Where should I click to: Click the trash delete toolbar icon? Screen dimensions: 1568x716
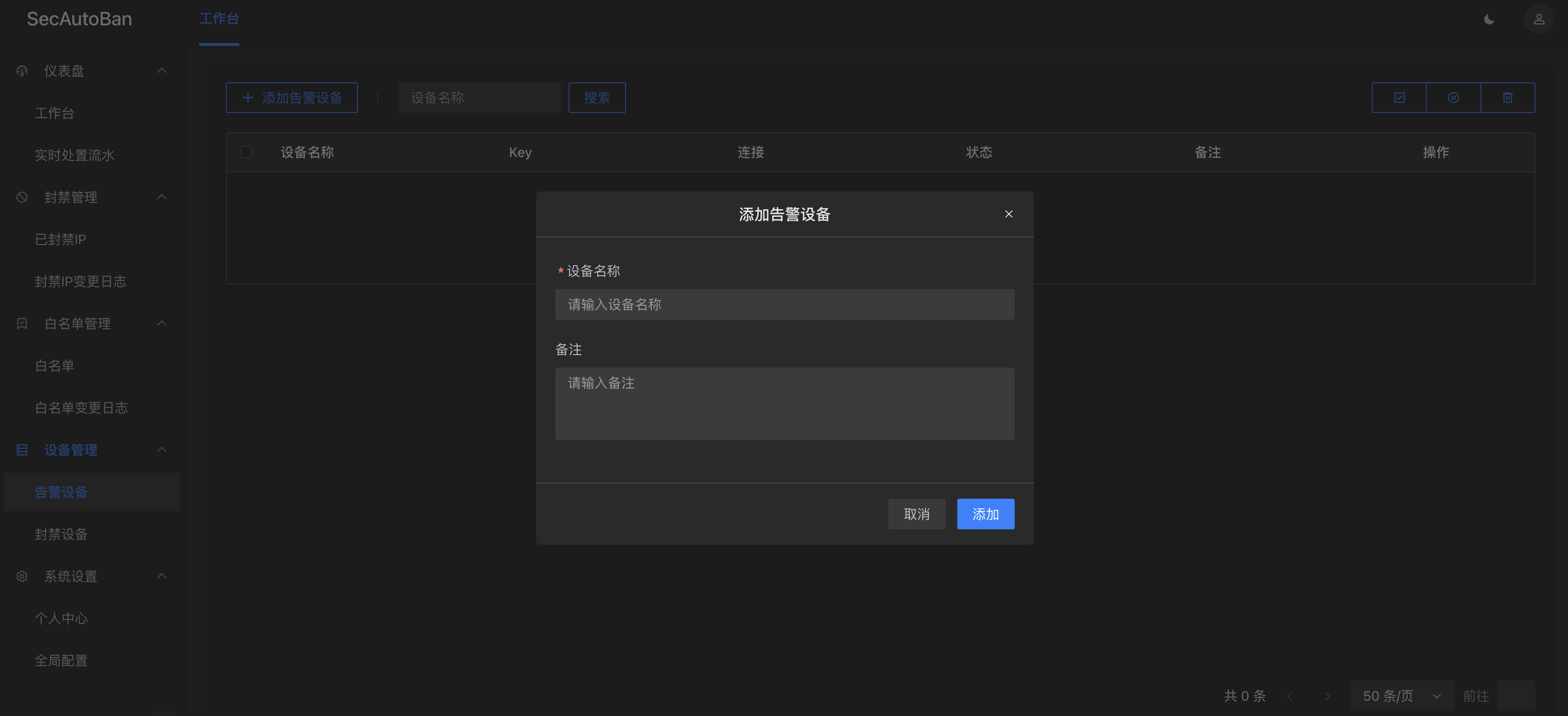pyautogui.click(x=1507, y=98)
